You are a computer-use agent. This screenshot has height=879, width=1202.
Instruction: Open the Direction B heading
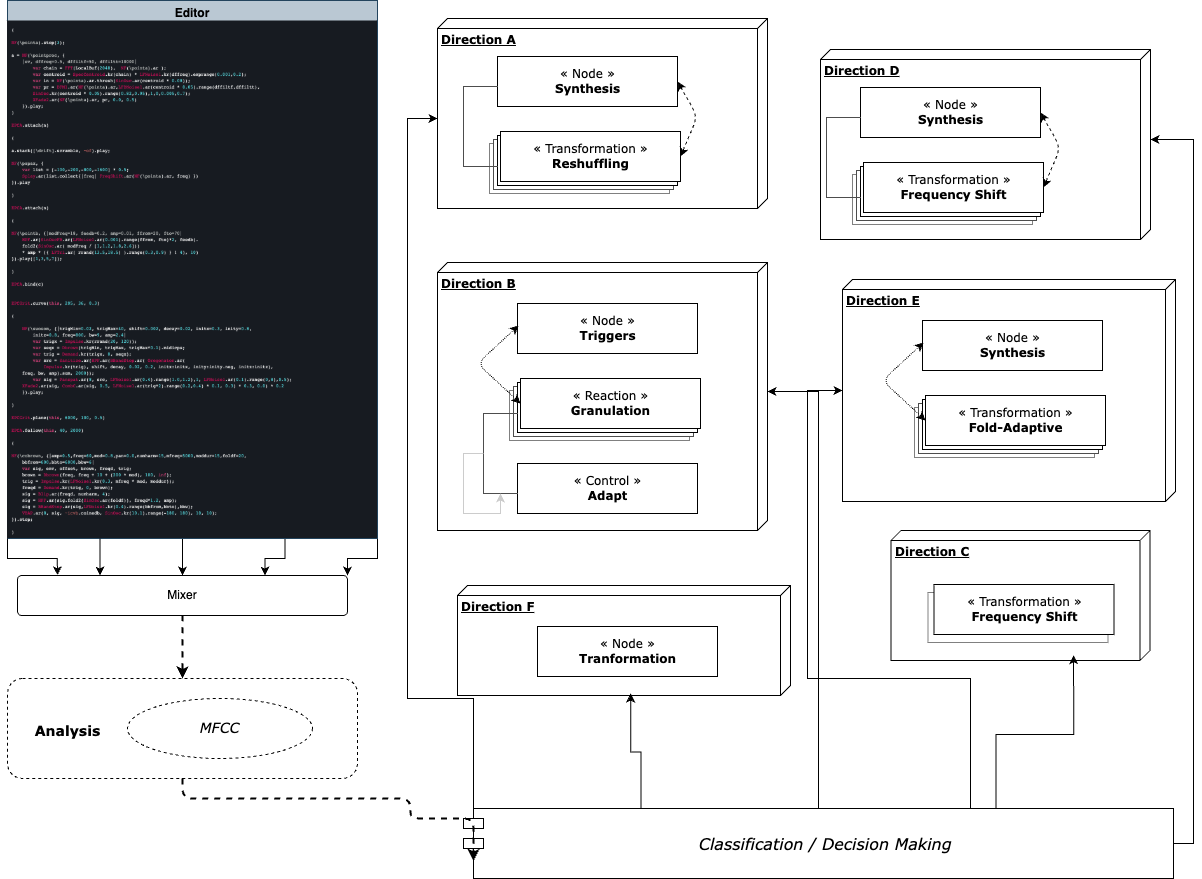coord(478,283)
